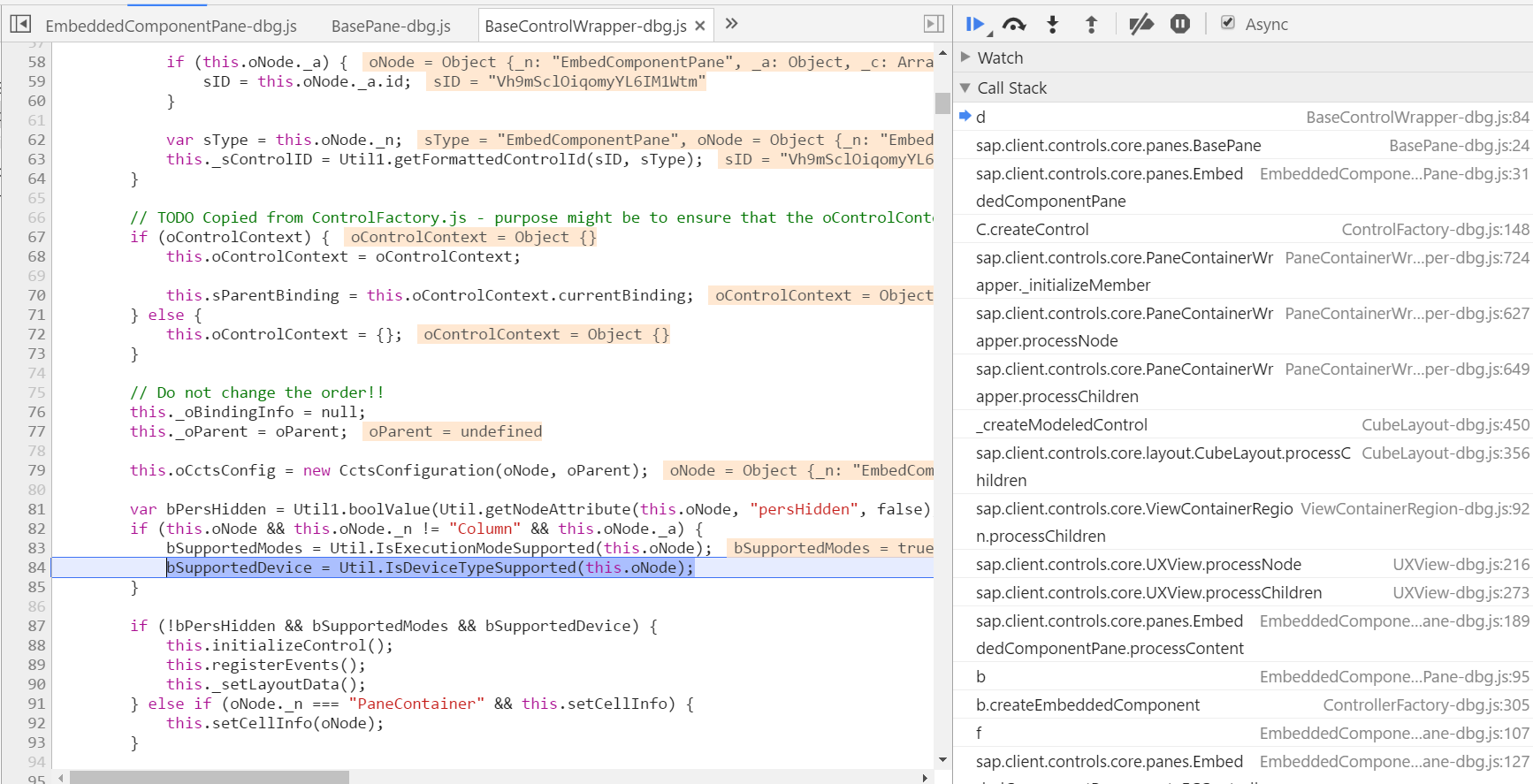1533x784 pixels.
Task: Resume script execution
Action: coord(976,25)
